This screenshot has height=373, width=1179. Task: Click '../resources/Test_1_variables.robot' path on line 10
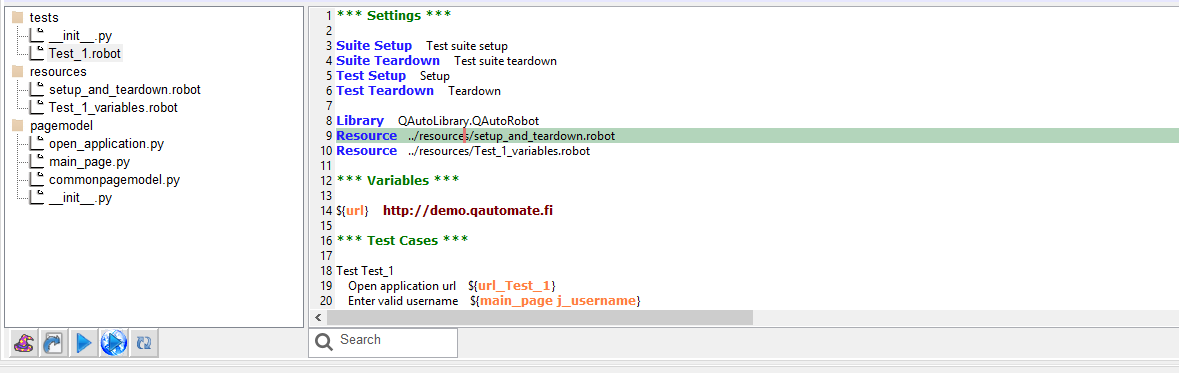click(x=499, y=150)
